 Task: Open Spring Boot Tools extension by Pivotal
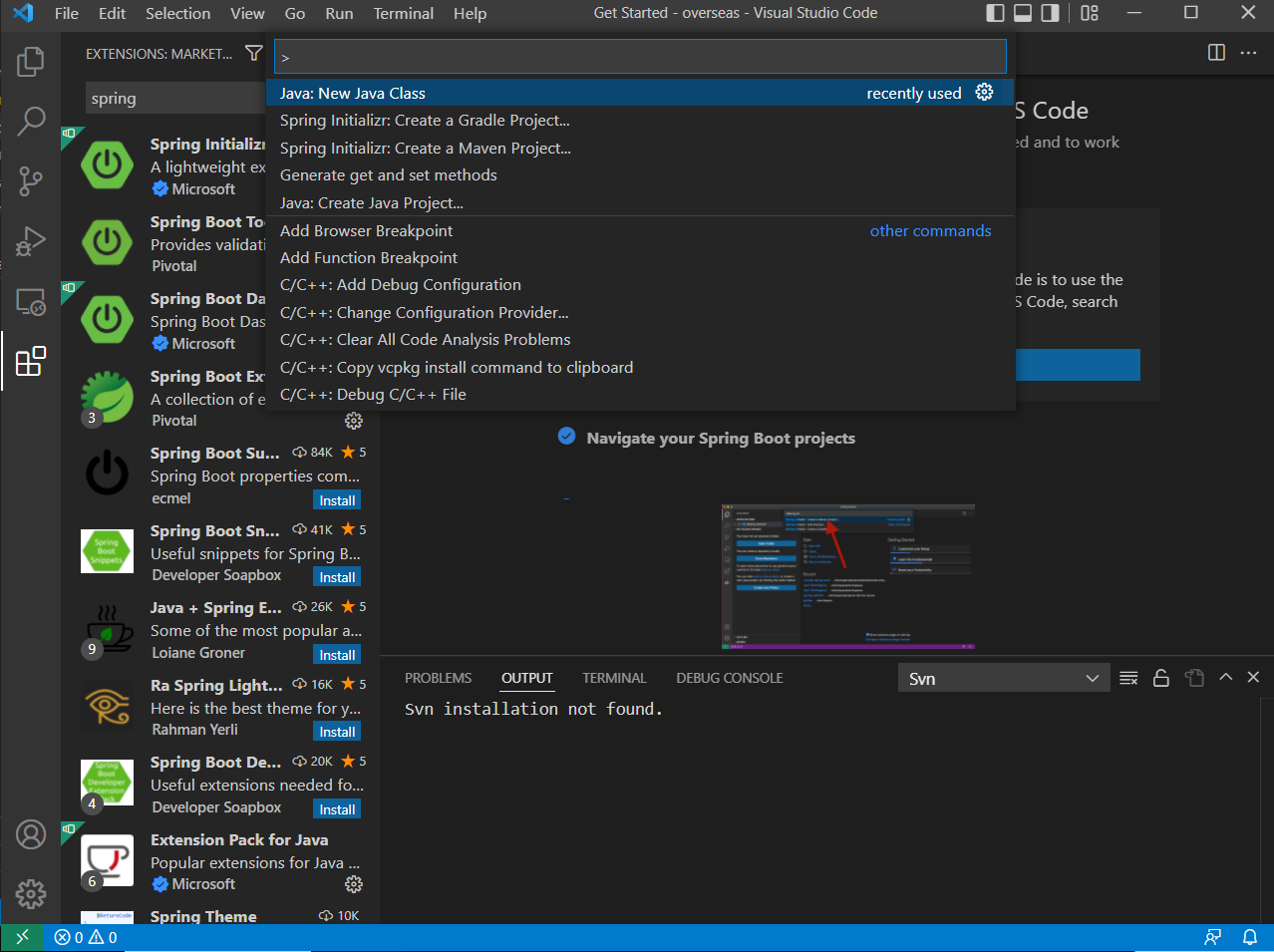164,243
